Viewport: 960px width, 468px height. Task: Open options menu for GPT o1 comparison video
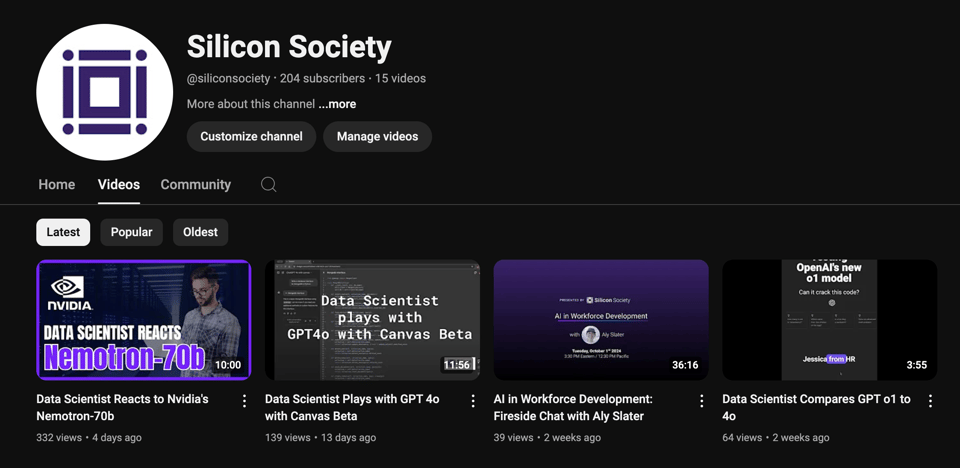[x=930, y=401]
